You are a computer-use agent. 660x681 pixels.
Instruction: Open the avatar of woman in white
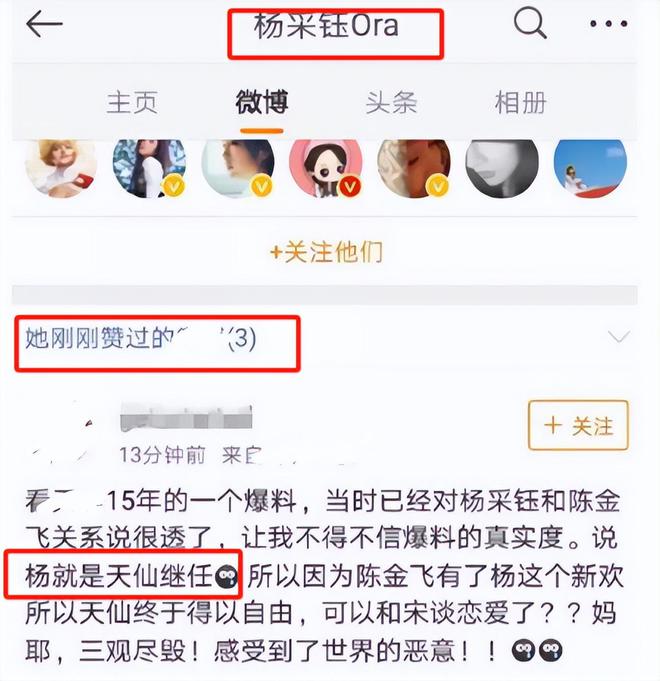(x=149, y=168)
